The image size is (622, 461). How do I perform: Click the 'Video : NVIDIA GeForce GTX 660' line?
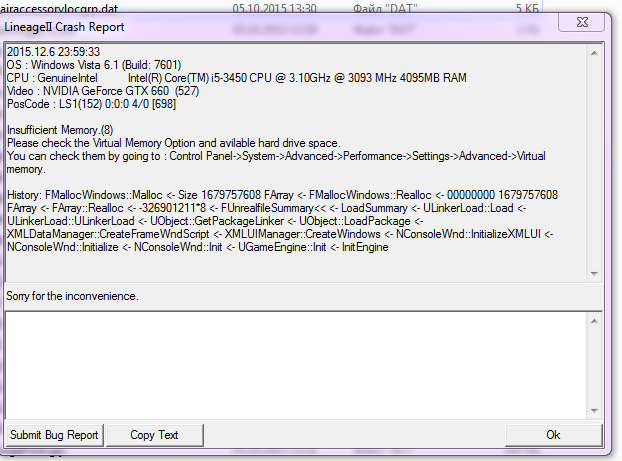point(103,91)
